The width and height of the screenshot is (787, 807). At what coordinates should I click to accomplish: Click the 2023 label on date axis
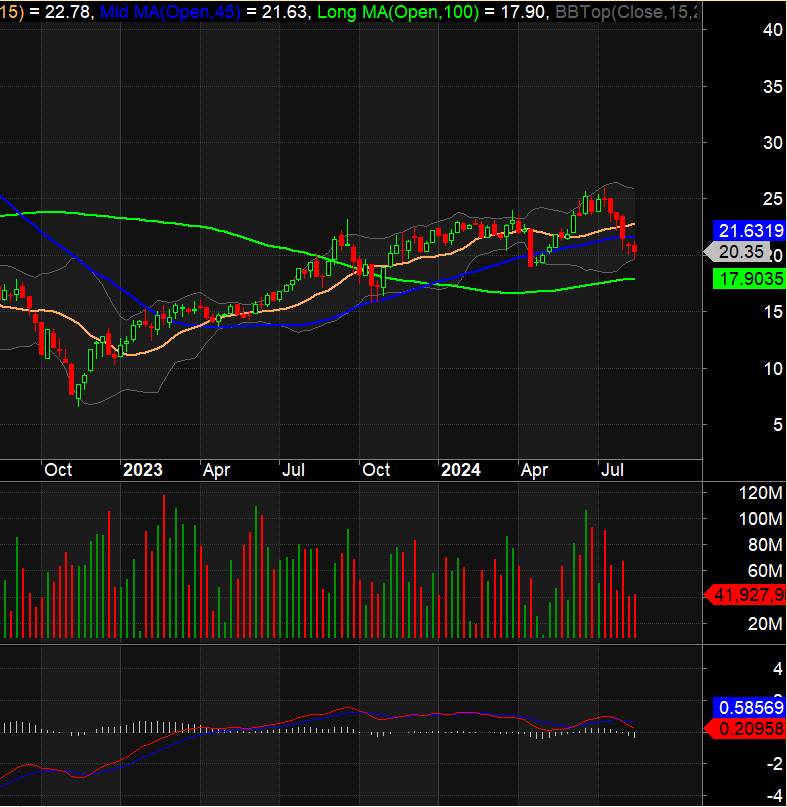coord(143,470)
